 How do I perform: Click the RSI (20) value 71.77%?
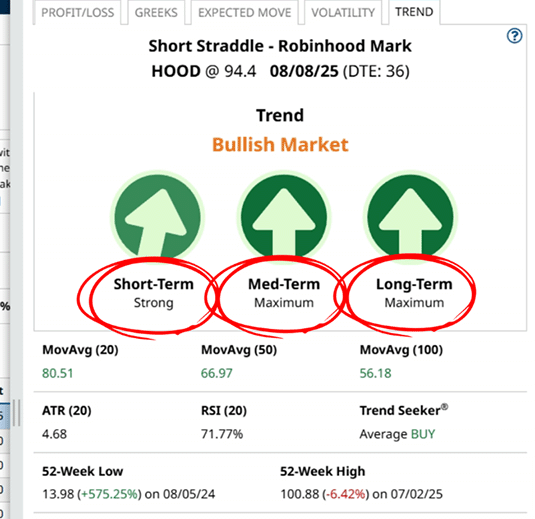(x=222, y=434)
